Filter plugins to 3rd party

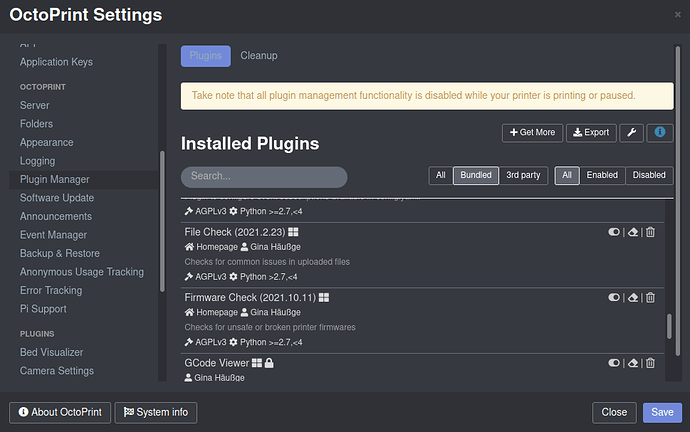click(523, 175)
